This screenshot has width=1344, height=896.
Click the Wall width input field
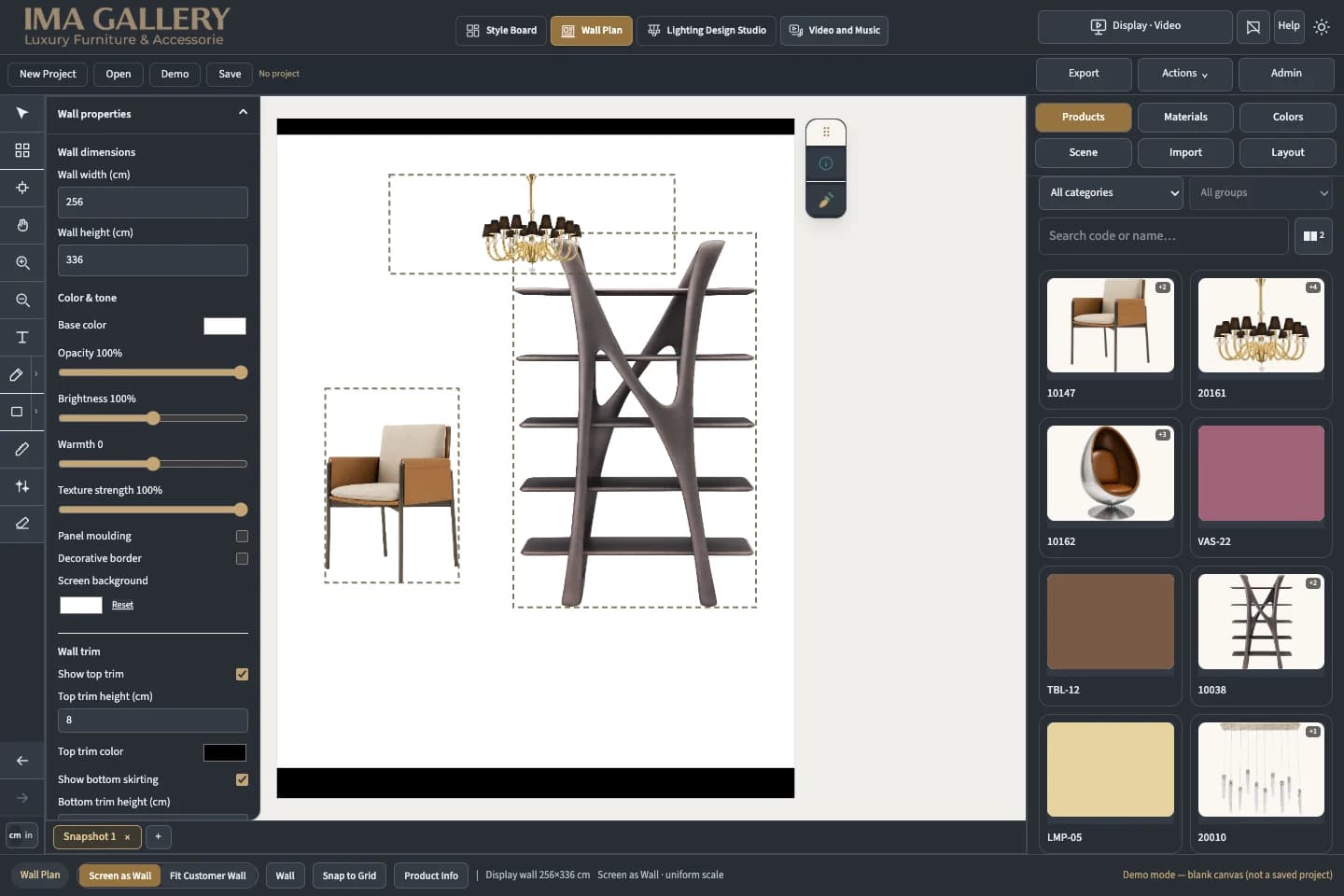point(153,203)
